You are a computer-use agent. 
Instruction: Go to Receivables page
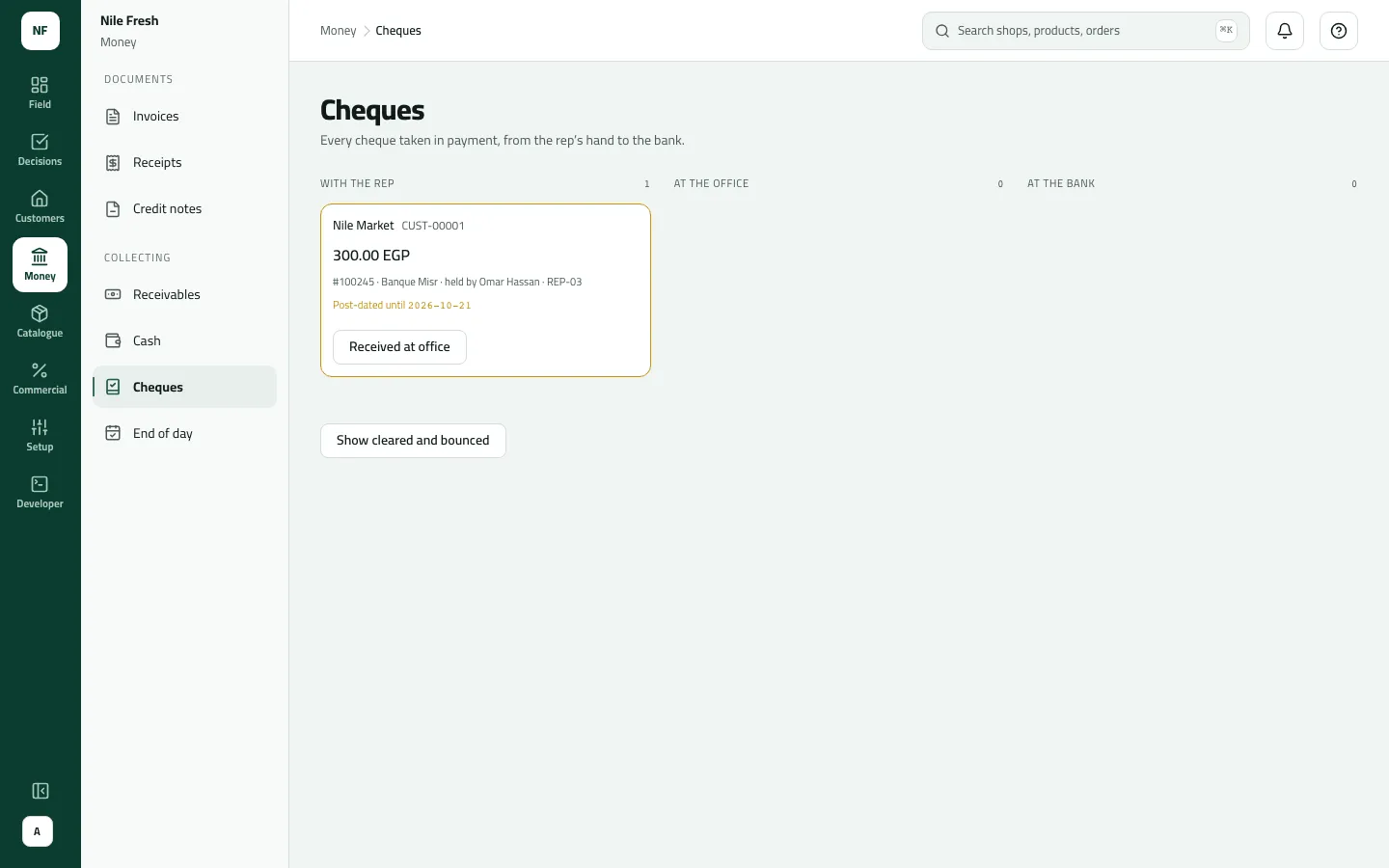click(184, 295)
